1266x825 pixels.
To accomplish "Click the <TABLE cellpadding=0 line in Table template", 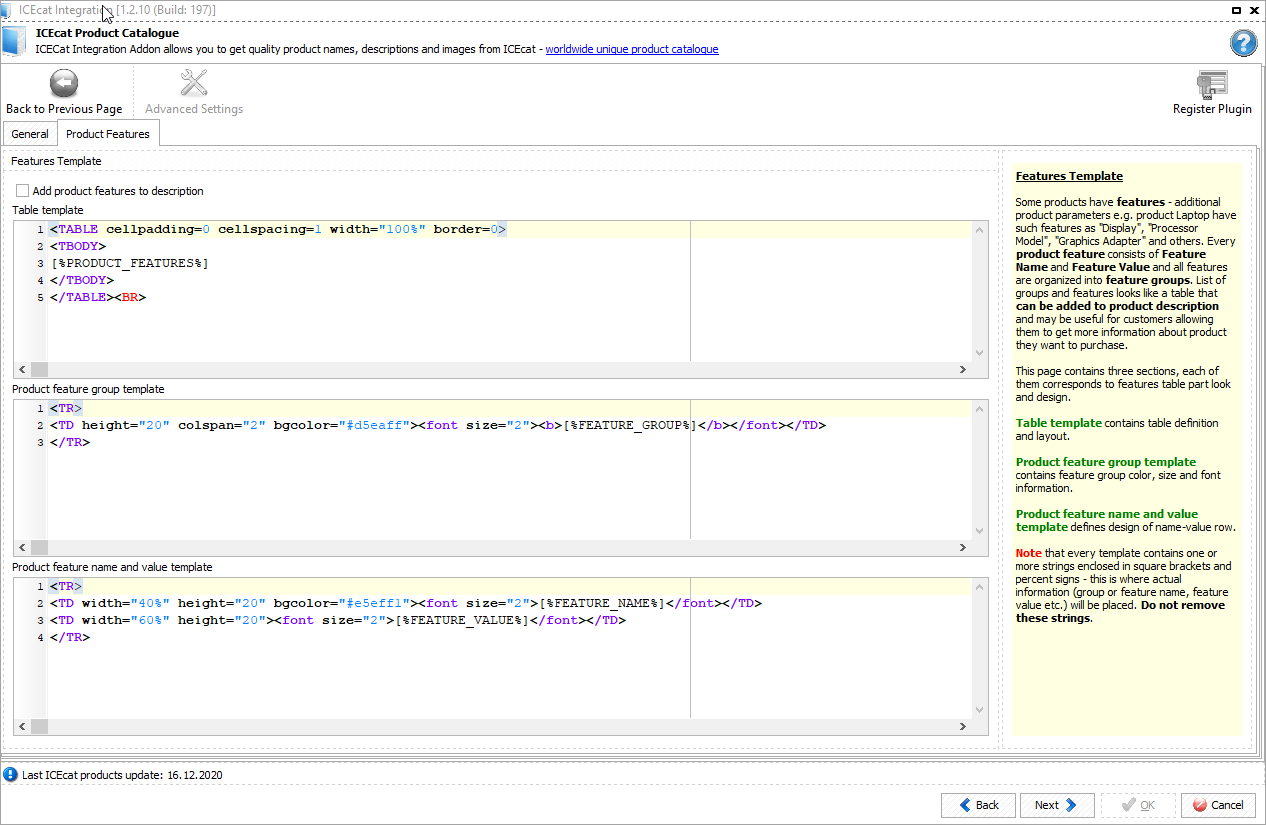I will (x=278, y=229).
